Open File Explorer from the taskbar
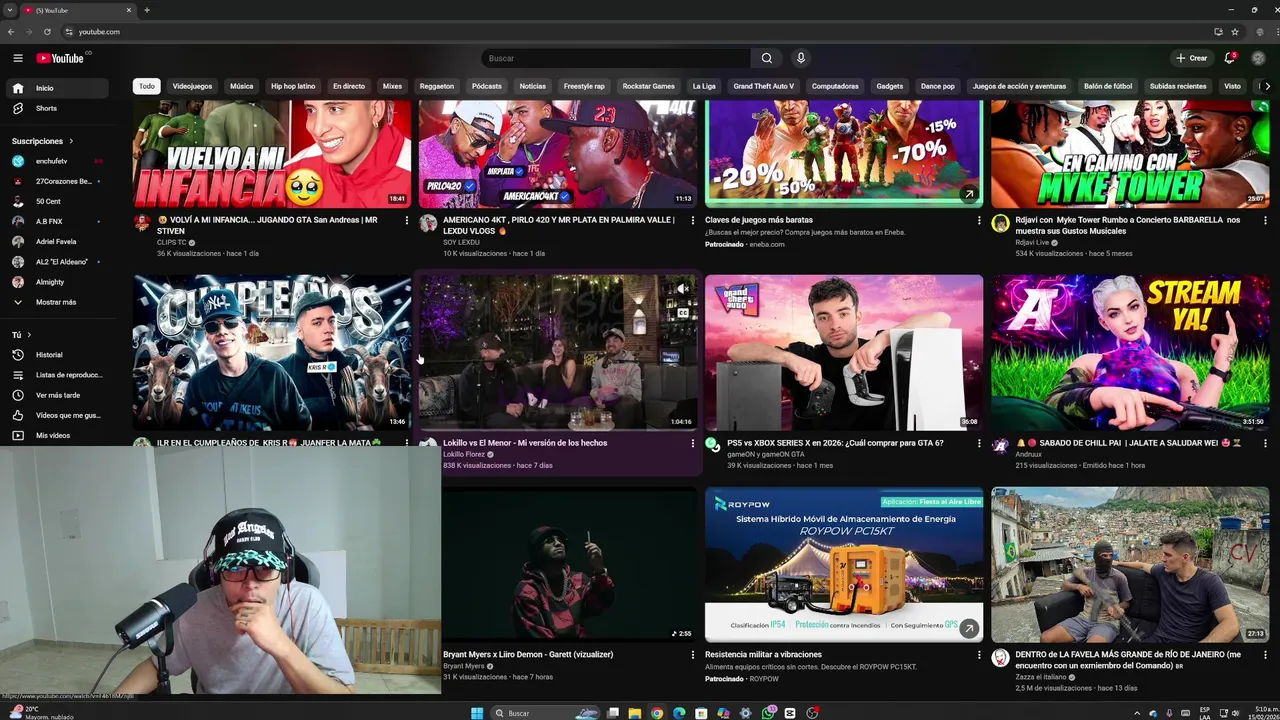This screenshot has height=720, width=1280. 635,713
